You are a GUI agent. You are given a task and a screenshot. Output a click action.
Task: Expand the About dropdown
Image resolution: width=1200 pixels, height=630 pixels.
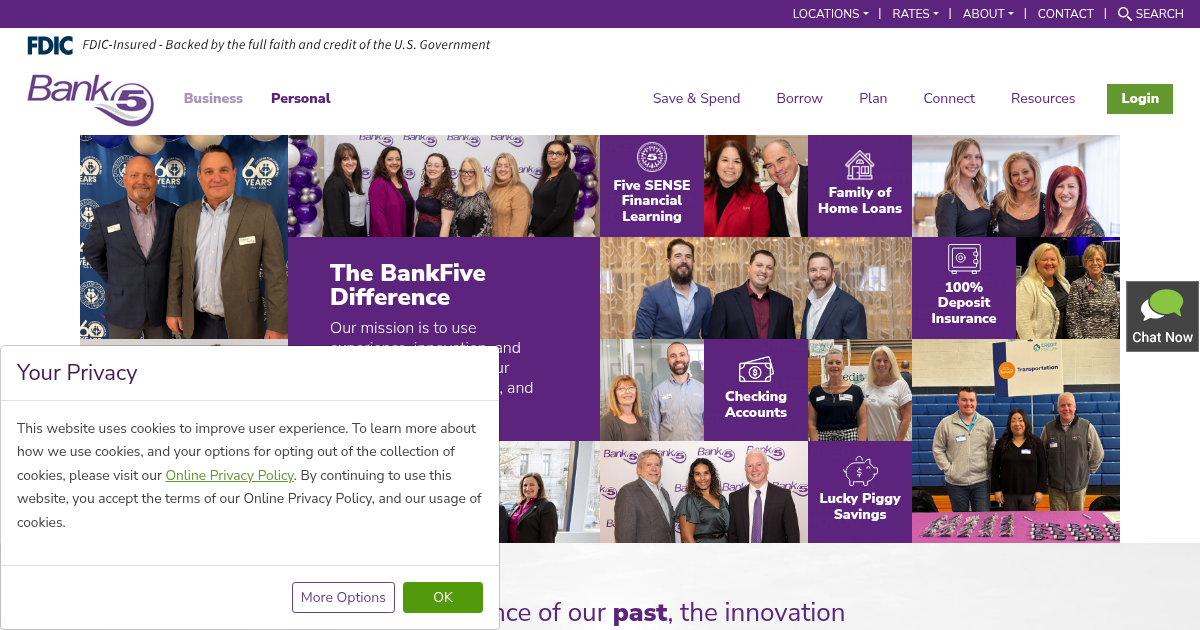(988, 14)
